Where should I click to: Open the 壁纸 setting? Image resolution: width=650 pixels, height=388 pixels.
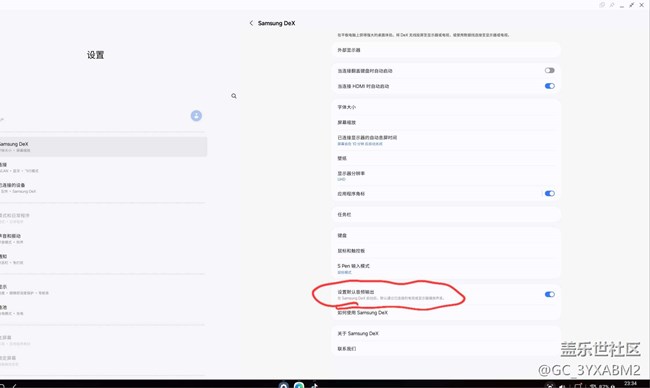click(x=446, y=158)
